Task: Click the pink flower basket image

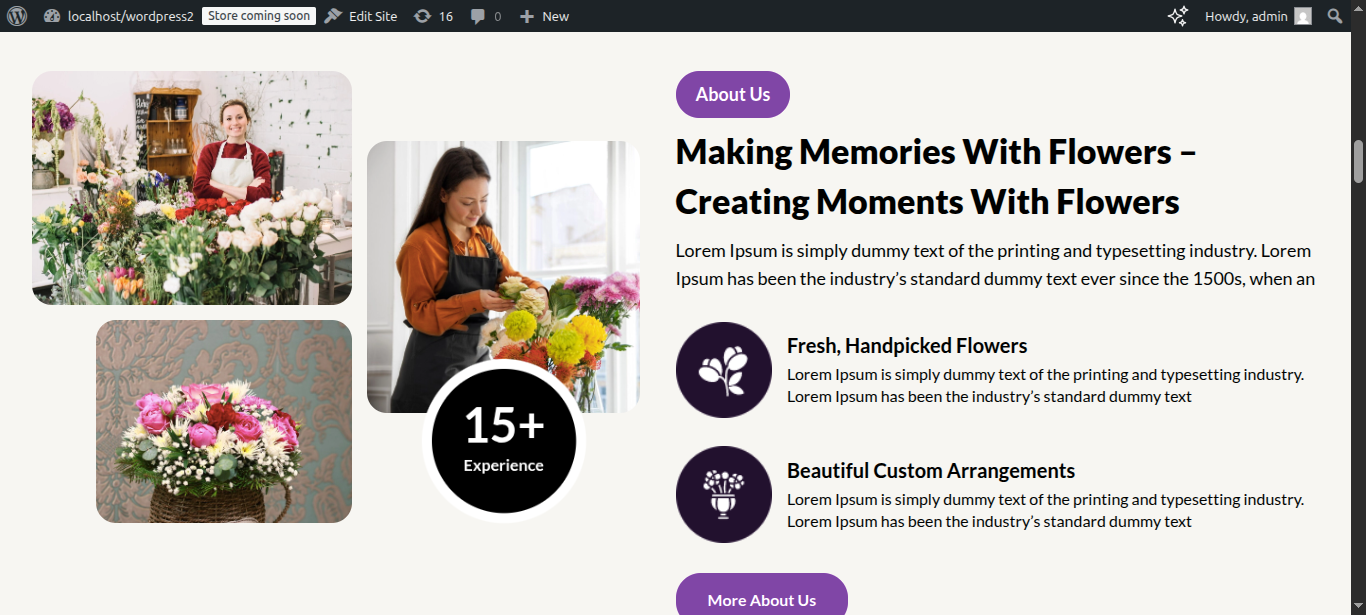Action: [224, 421]
